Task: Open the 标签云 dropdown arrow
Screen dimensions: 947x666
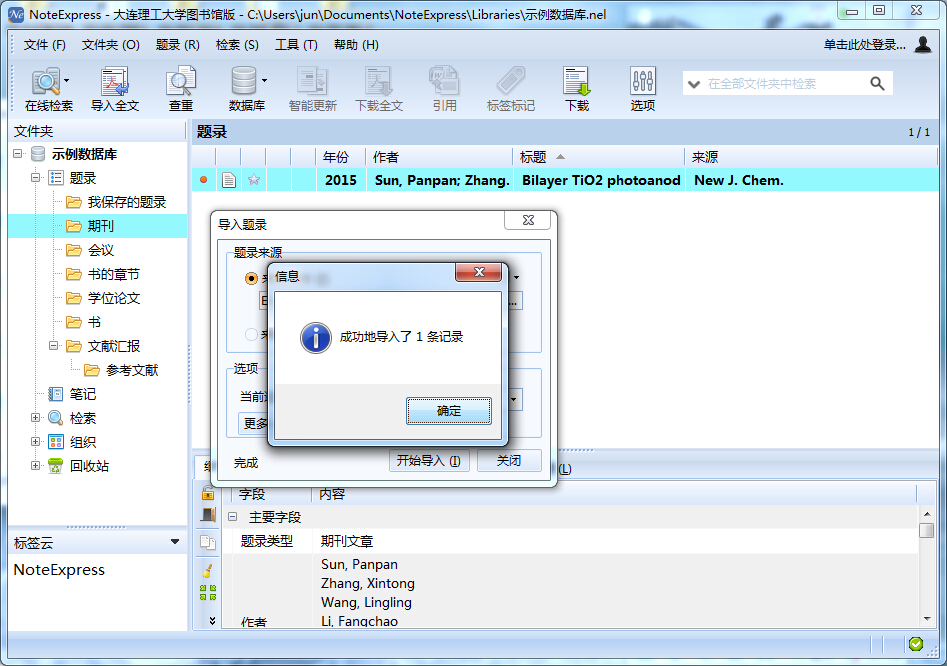Action: point(175,542)
